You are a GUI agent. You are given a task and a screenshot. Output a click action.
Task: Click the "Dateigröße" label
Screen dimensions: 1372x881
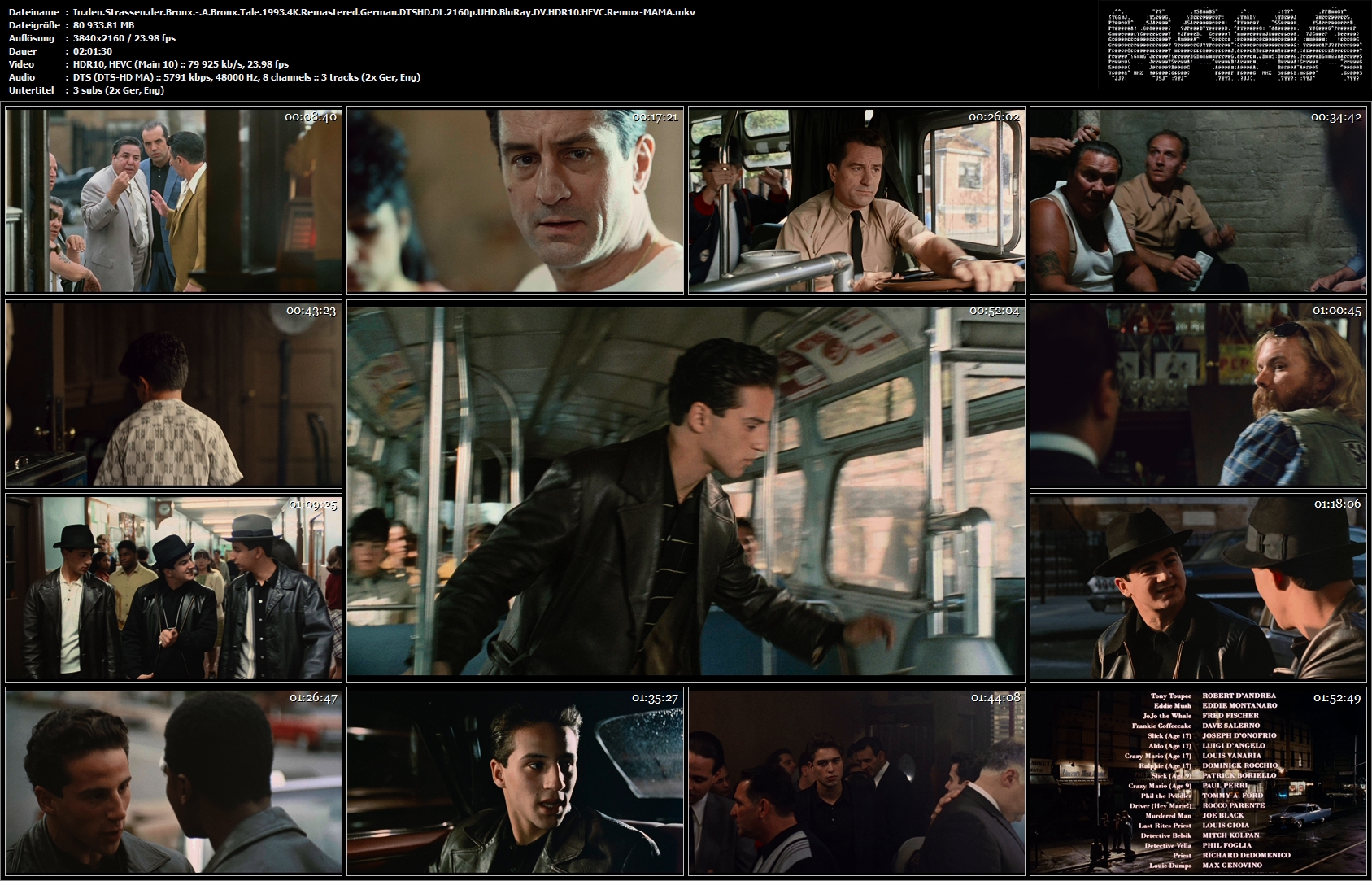click(x=33, y=25)
